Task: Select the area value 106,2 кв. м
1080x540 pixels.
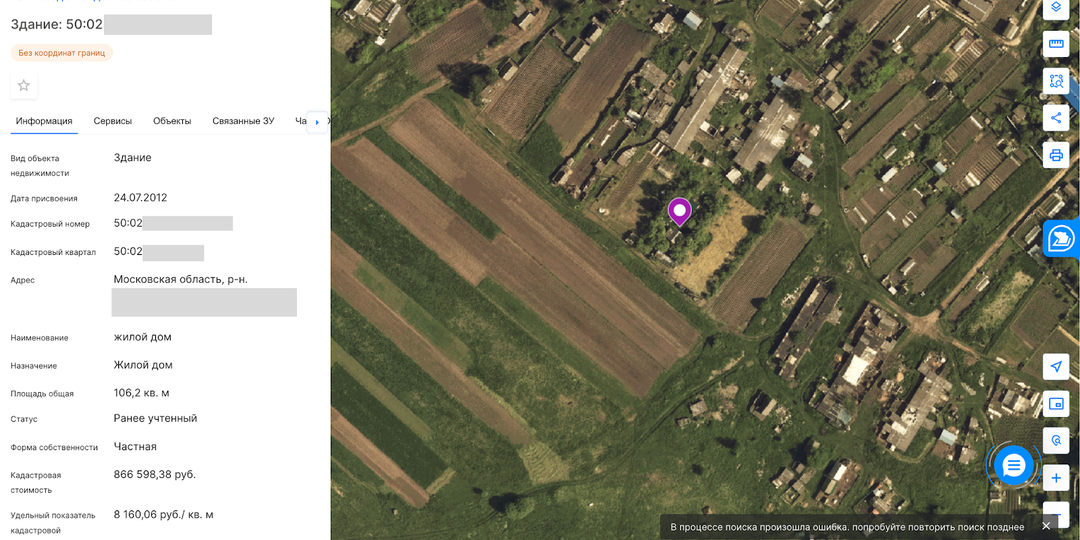Action: pos(141,393)
